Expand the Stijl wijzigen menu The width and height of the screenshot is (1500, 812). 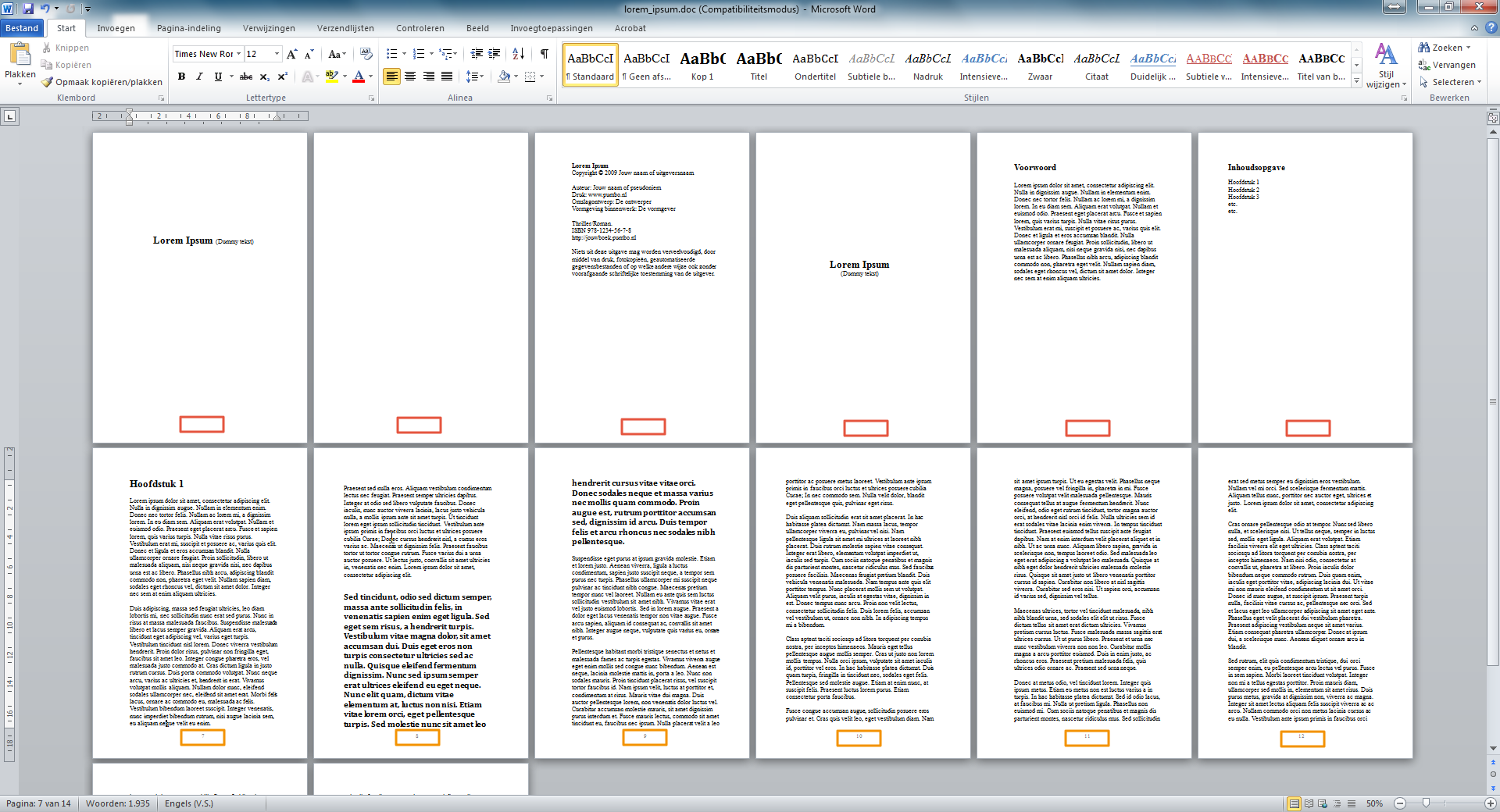point(1386,66)
